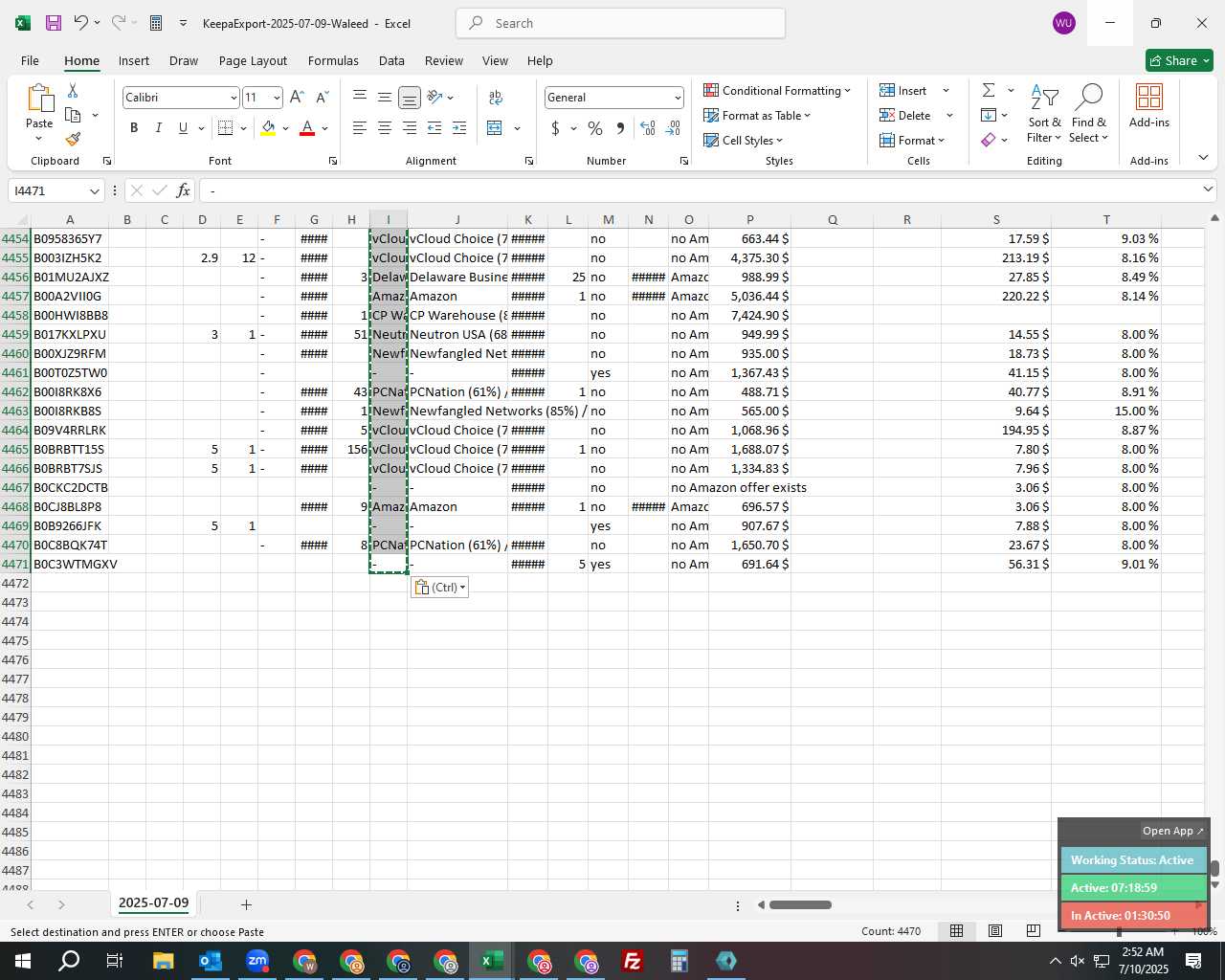This screenshot has height=980, width=1225.
Task: Switch to Page Layout view icon
Action: [x=995, y=931]
